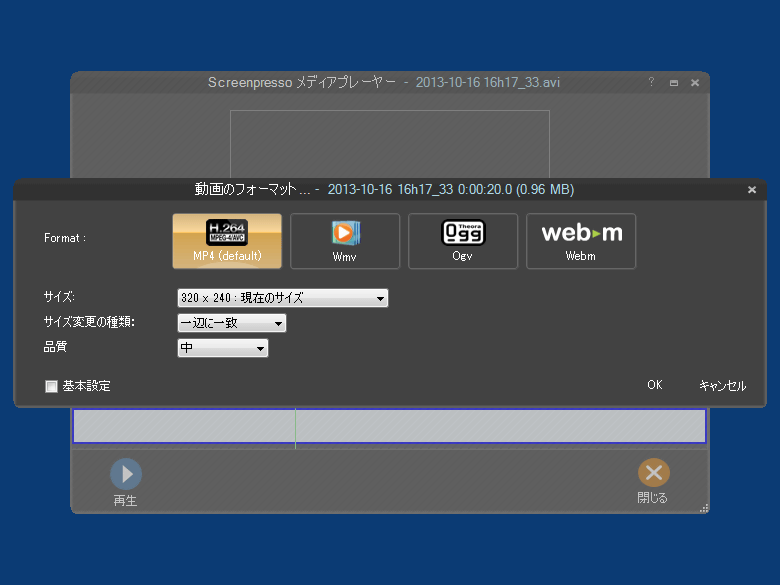
Task: Expand the サイズ変更の種類 combo box
Action: 232,323
